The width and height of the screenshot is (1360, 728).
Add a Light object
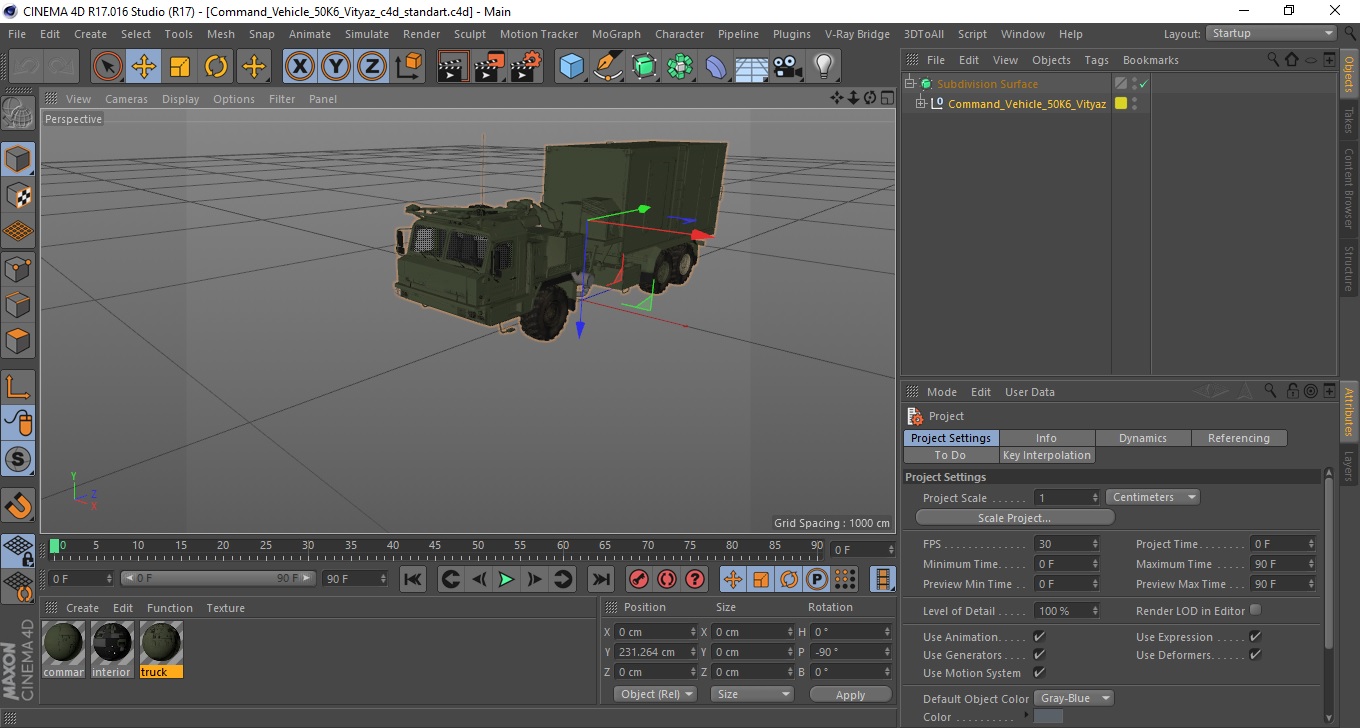click(823, 67)
